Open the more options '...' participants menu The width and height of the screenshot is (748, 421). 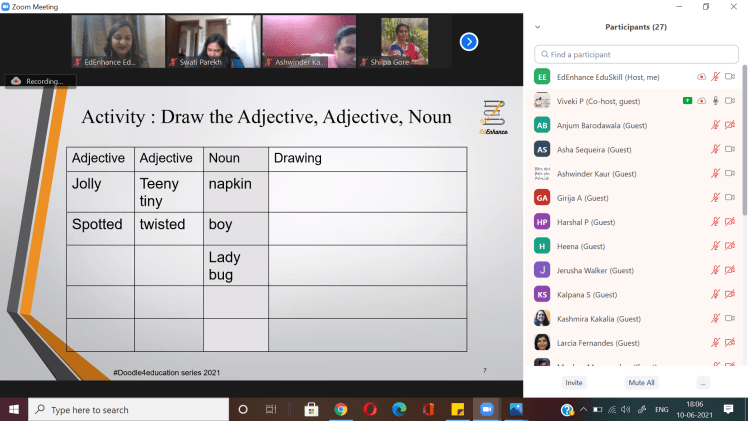coord(703,382)
